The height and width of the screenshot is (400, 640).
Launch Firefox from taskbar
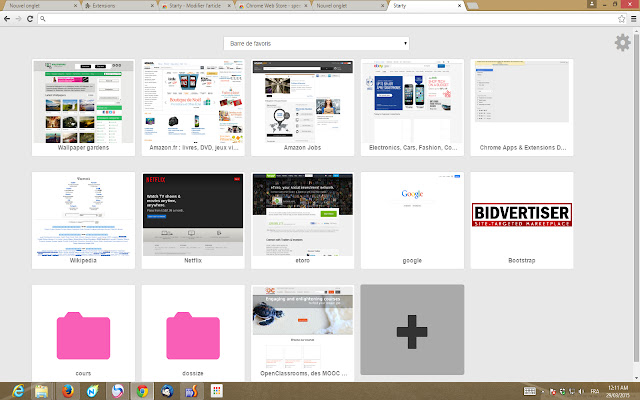pos(69,391)
